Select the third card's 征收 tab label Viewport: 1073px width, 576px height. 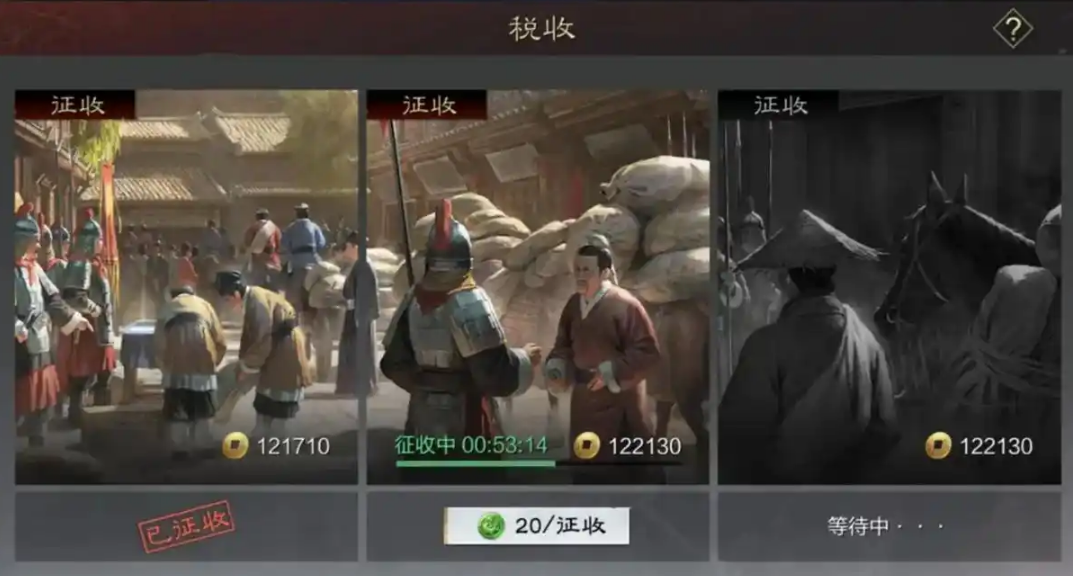pyautogui.click(x=781, y=105)
